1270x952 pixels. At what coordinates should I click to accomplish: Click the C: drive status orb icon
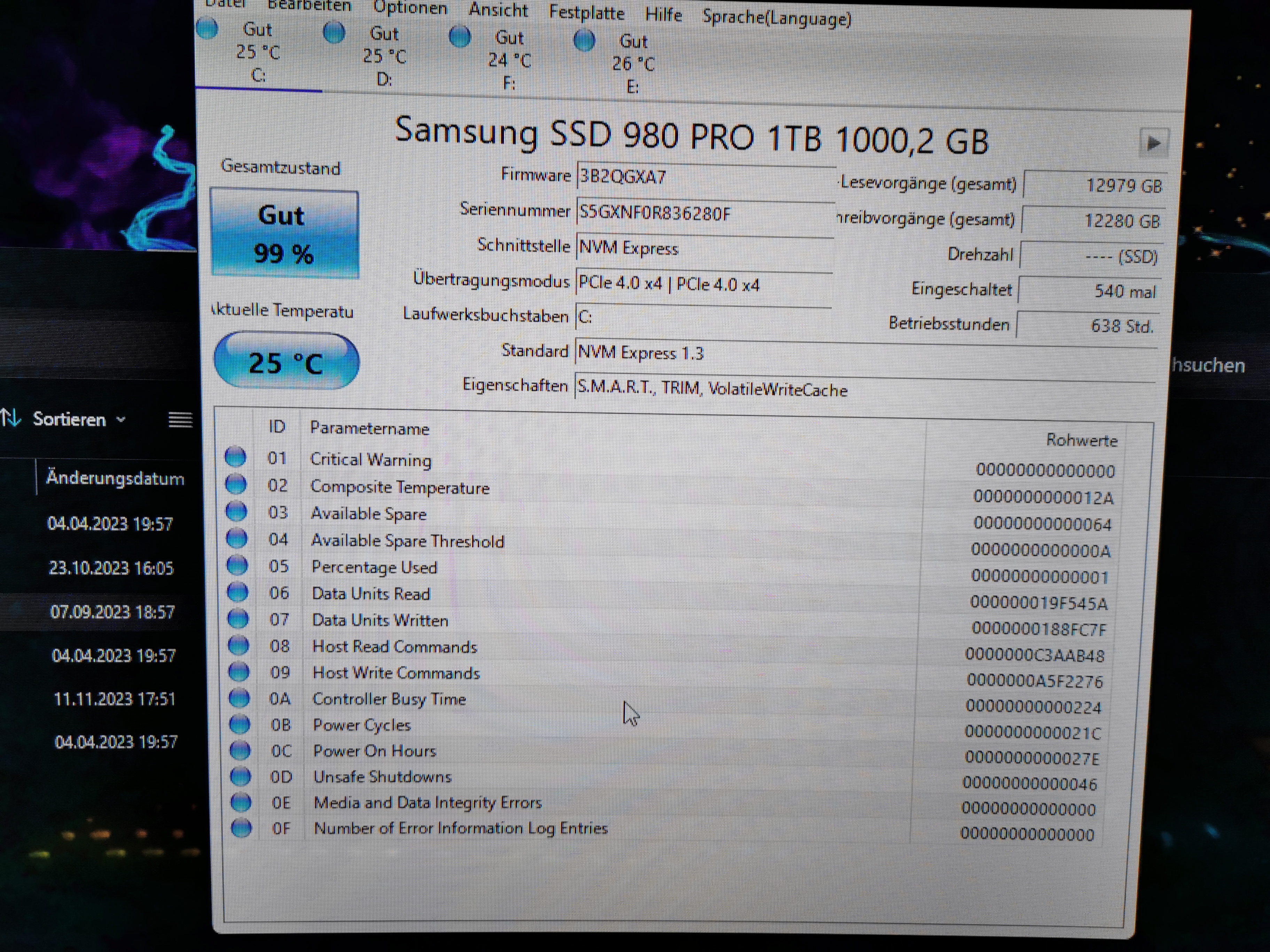[x=207, y=28]
